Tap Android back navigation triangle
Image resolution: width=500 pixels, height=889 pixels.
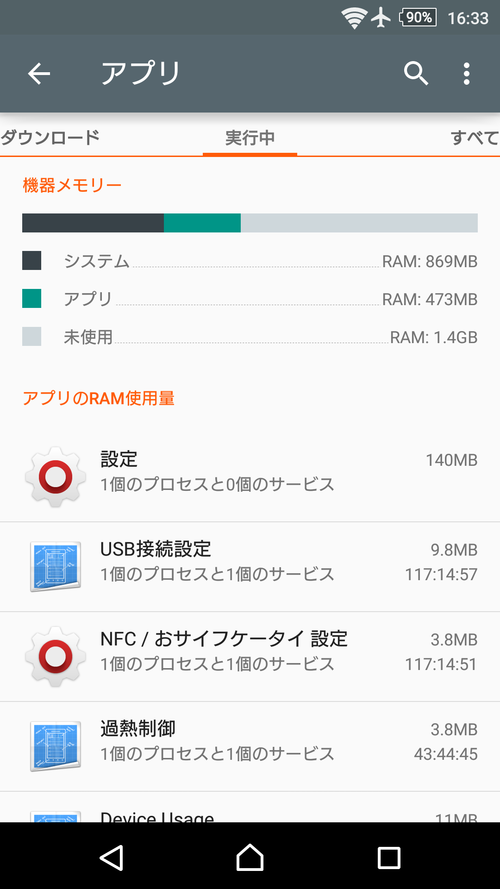[x=111, y=857]
